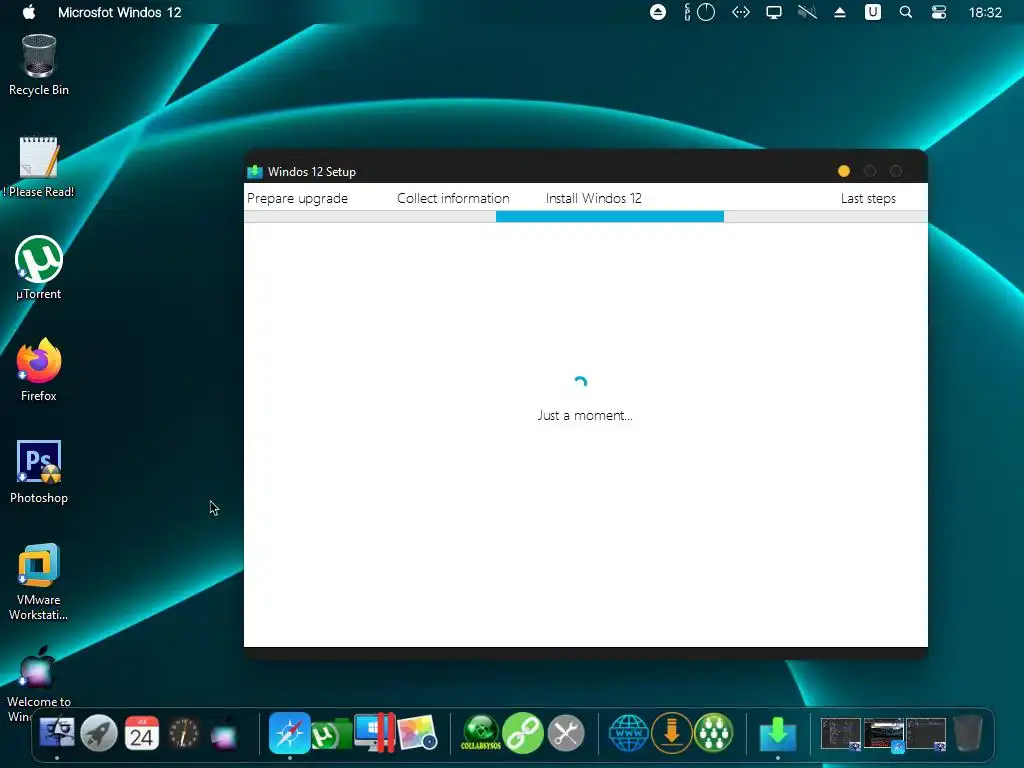The image size is (1024, 768).
Task: Select the Install Windos 12 step tab
Action: click(x=594, y=199)
